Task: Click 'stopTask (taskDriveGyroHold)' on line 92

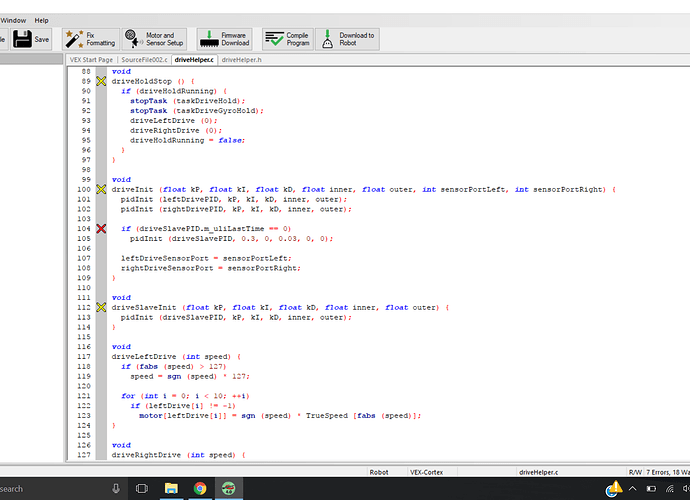Action: 196,111
